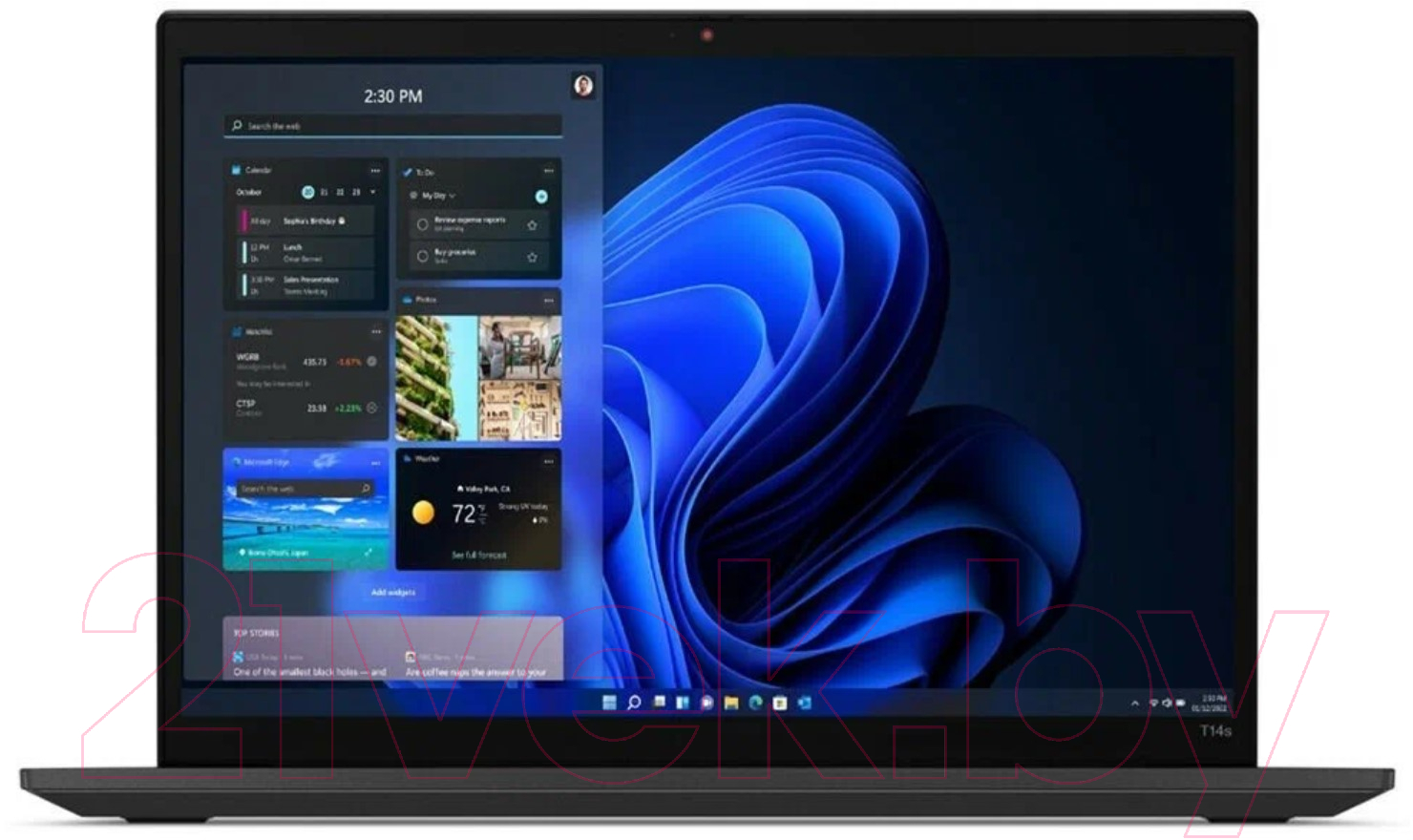Remove WGRB stock with its checkmark icon
This screenshot has width=1413, height=840.
click(371, 362)
